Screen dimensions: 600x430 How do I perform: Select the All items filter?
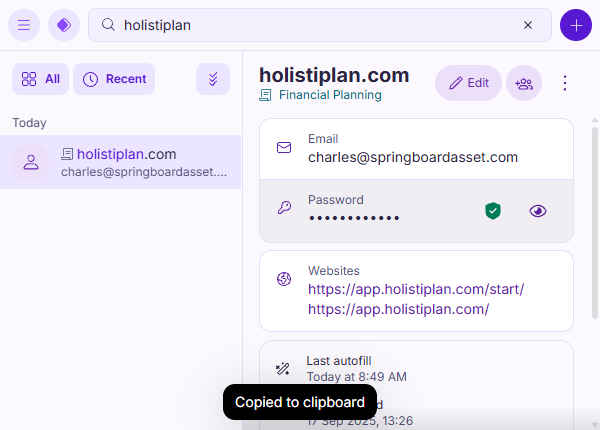41,79
